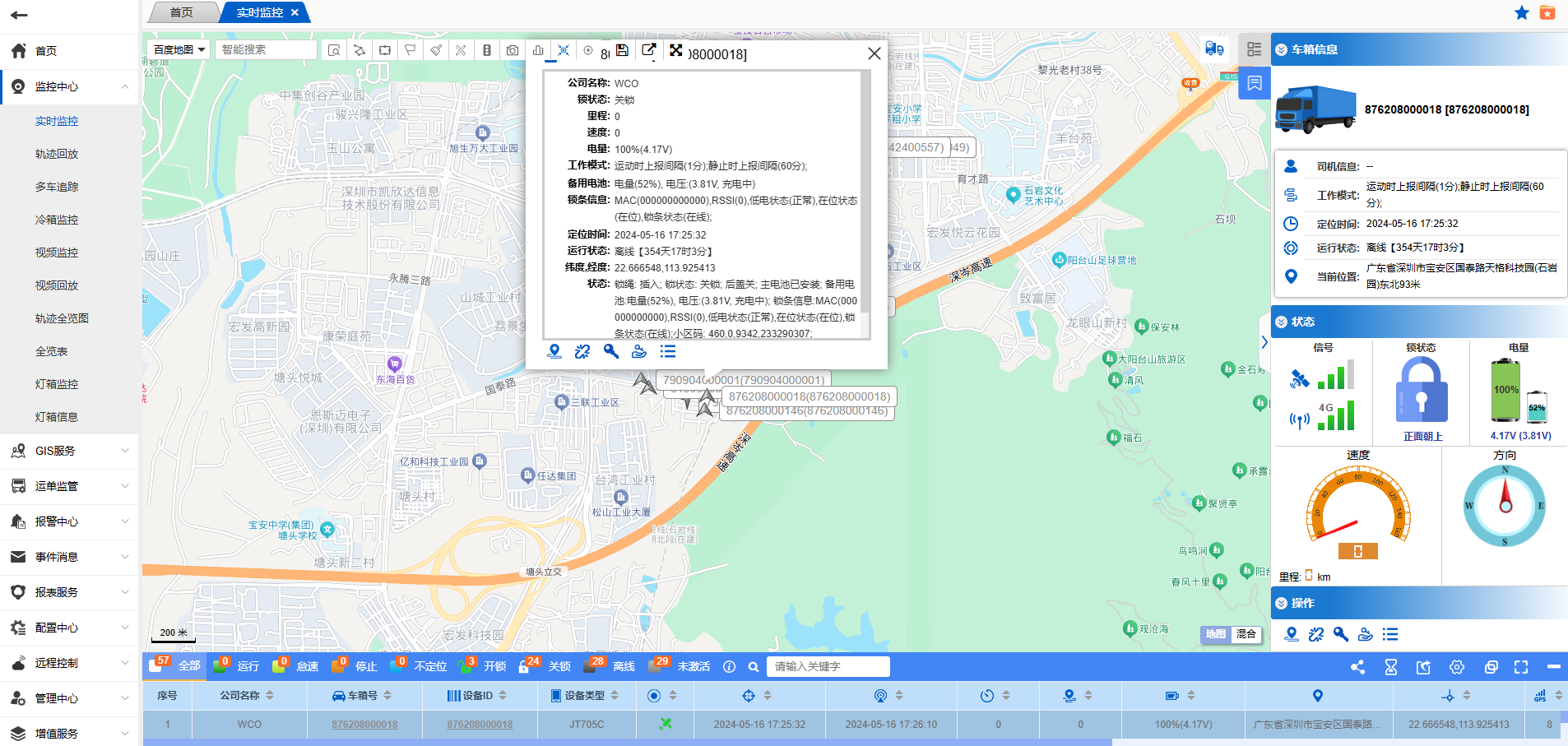This screenshot has width=1568, height=746.
Task: Collapse the 车箱信息 panel section
Action: pyautogui.click(x=1281, y=49)
